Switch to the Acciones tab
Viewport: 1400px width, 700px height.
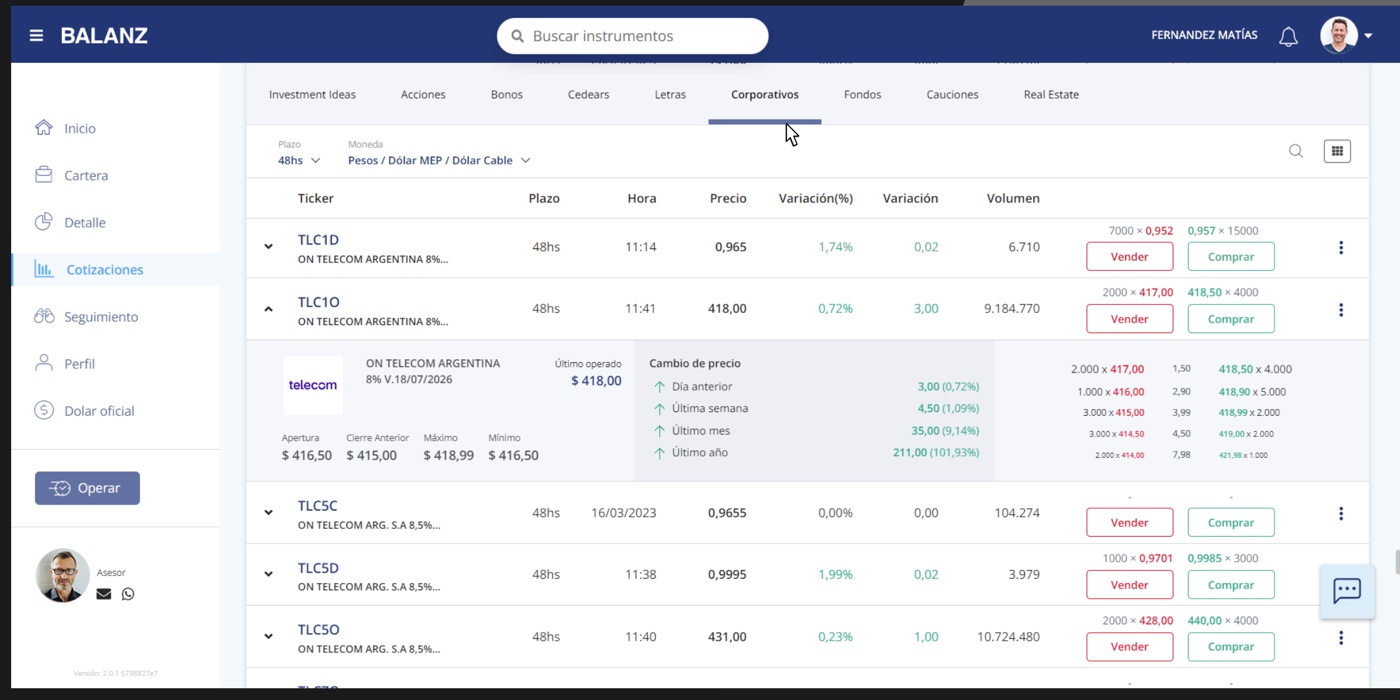point(423,94)
